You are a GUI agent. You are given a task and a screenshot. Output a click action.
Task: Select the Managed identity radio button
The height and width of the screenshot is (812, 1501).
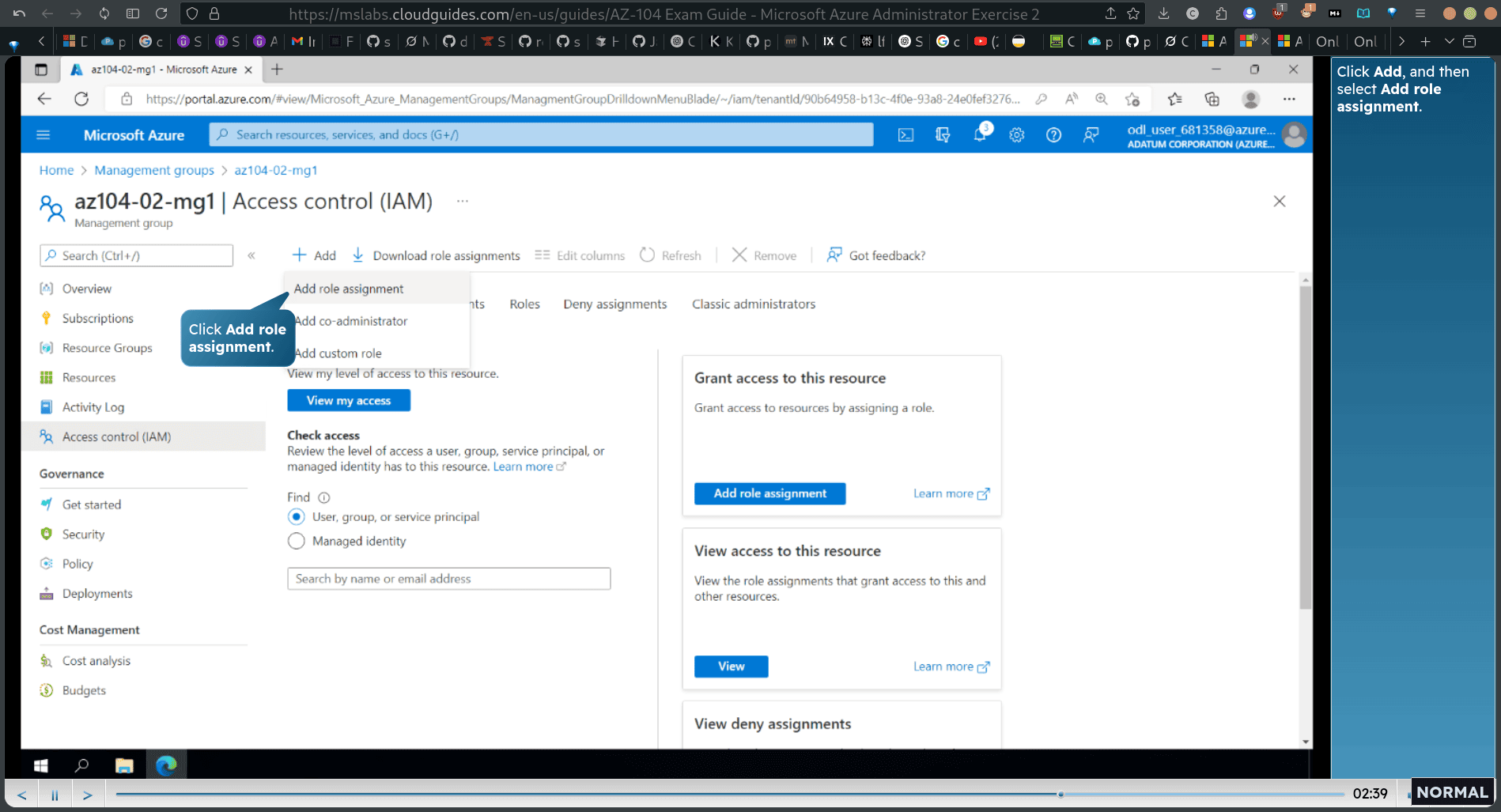[297, 541]
